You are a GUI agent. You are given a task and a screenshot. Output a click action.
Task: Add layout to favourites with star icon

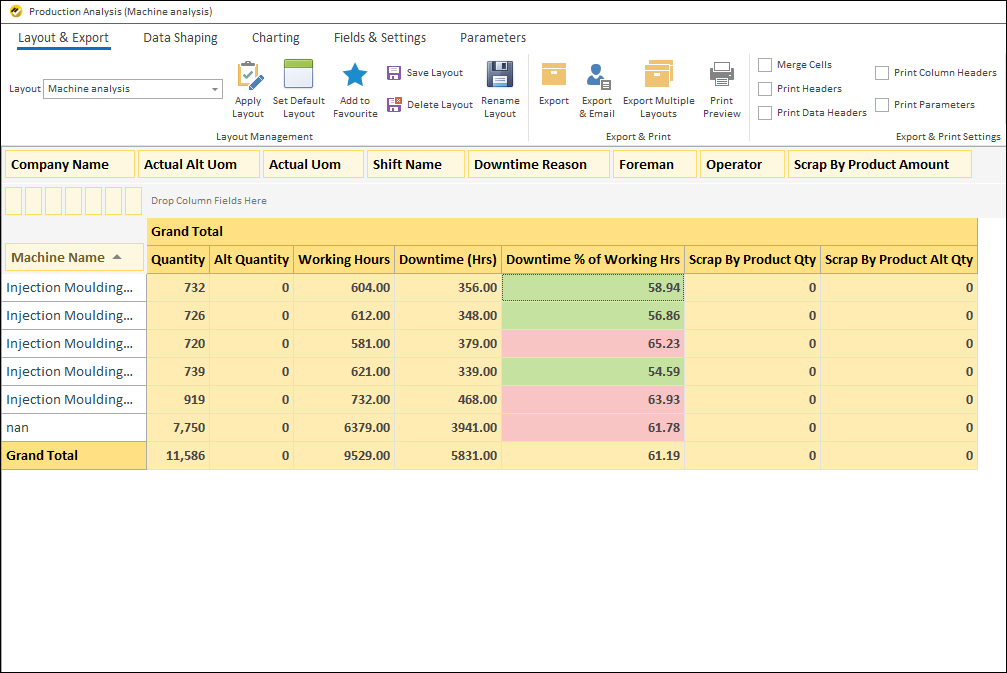(x=355, y=76)
